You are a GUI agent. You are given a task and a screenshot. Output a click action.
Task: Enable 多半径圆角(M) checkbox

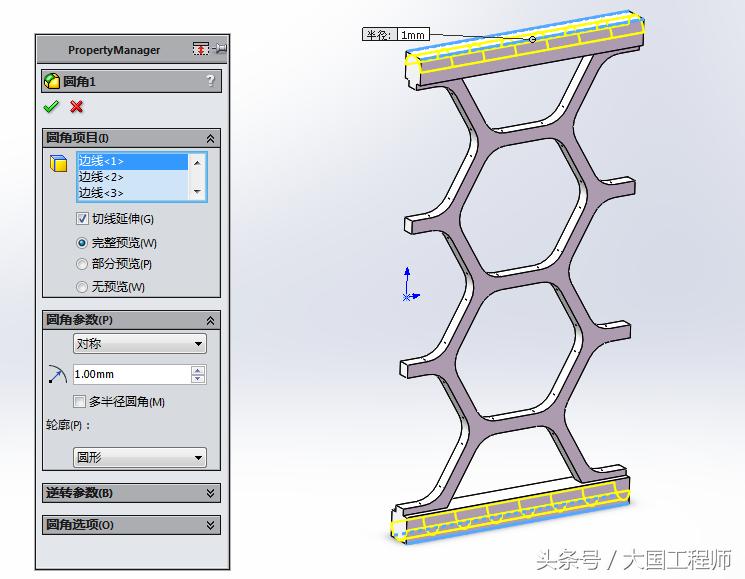79,402
